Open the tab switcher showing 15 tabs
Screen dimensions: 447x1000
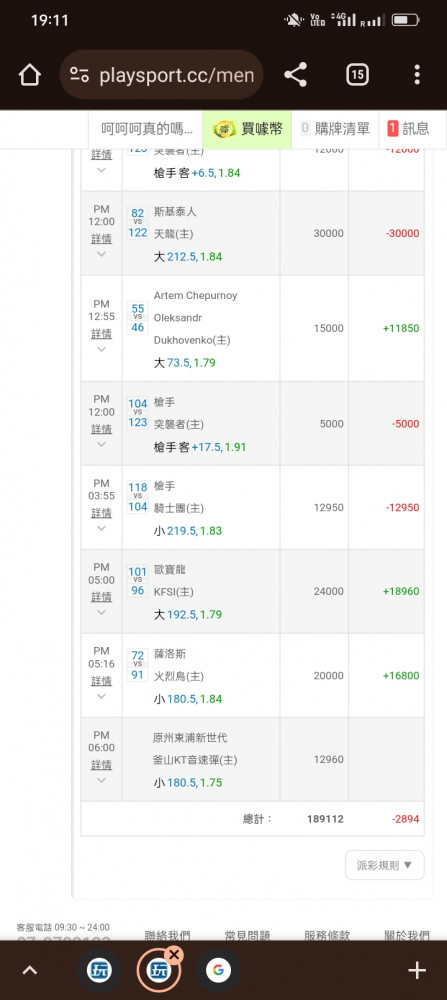(x=357, y=75)
